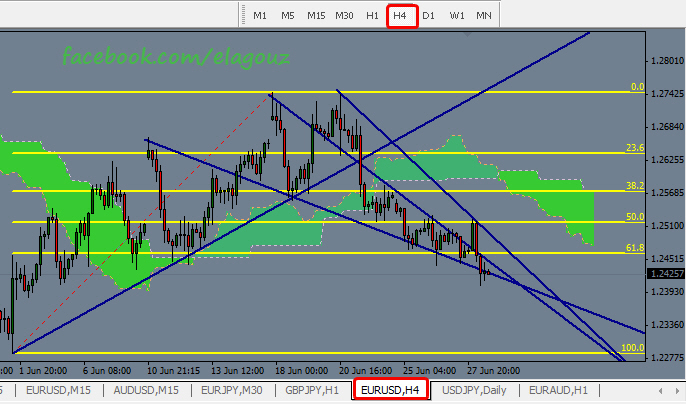686x404 pixels.
Task: Click the 61.8 Fibonacci level label
Action: [635, 248]
